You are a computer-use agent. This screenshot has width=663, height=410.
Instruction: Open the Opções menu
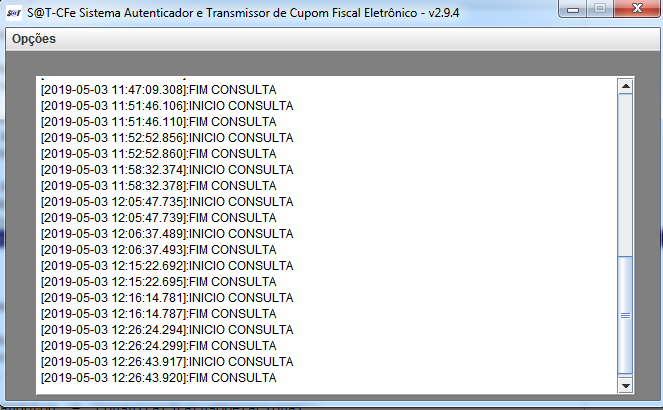coord(34,39)
